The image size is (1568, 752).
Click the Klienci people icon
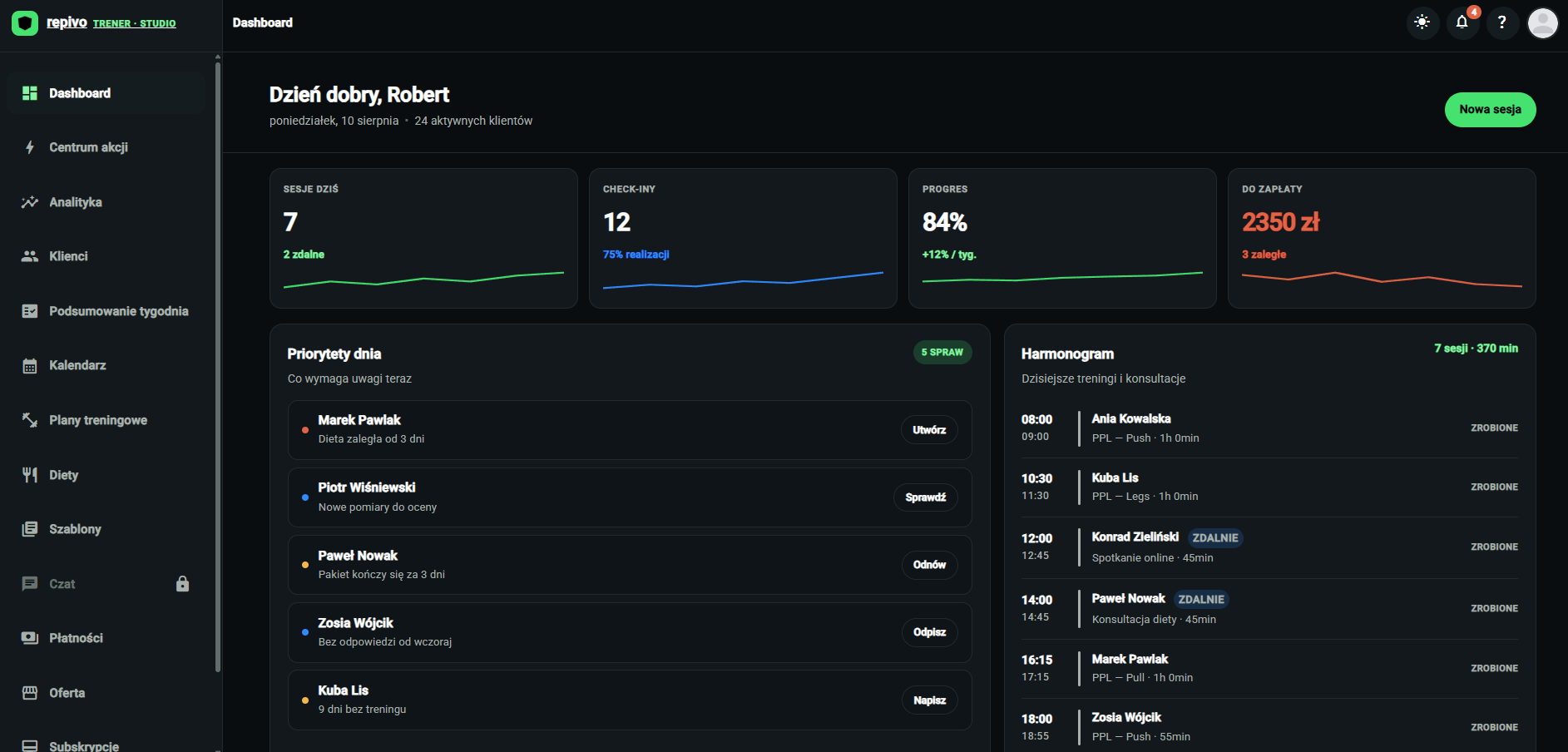click(x=30, y=256)
